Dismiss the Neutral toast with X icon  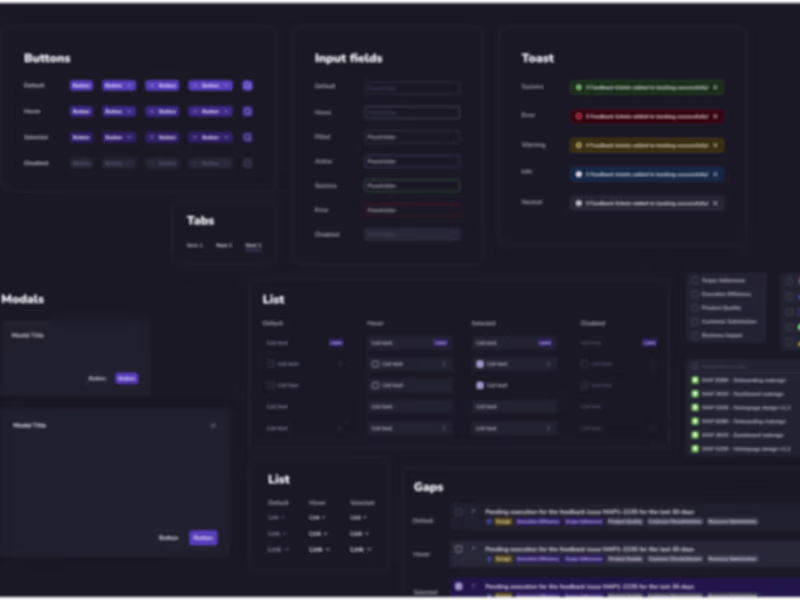pyautogui.click(x=715, y=203)
